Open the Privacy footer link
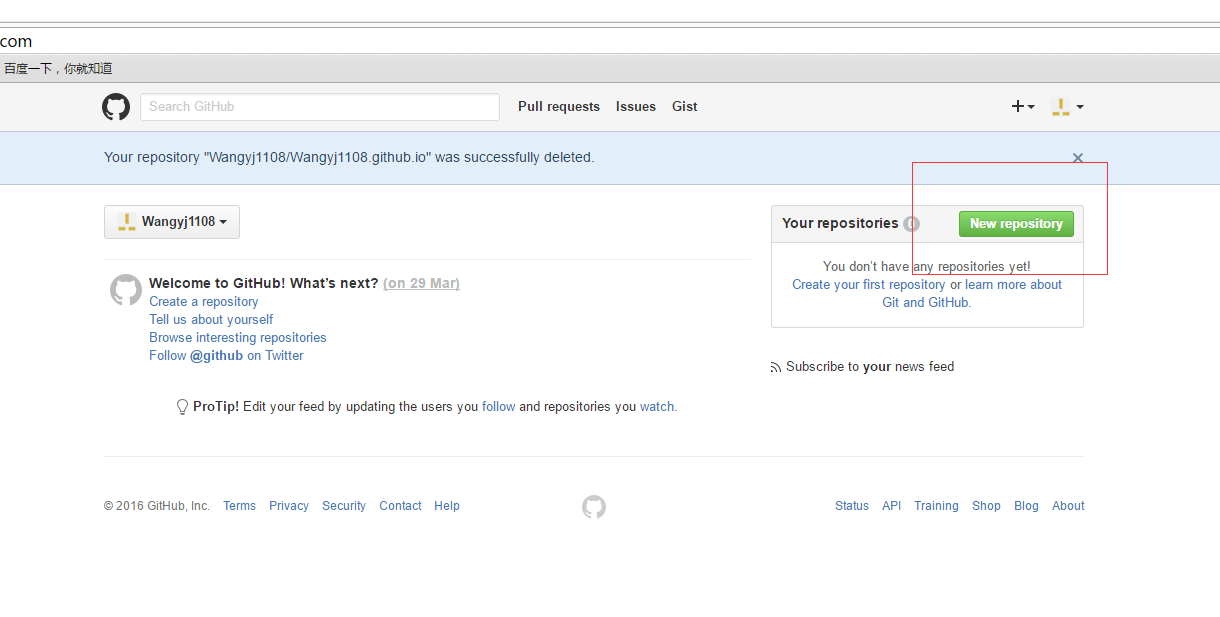 [x=289, y=506]
